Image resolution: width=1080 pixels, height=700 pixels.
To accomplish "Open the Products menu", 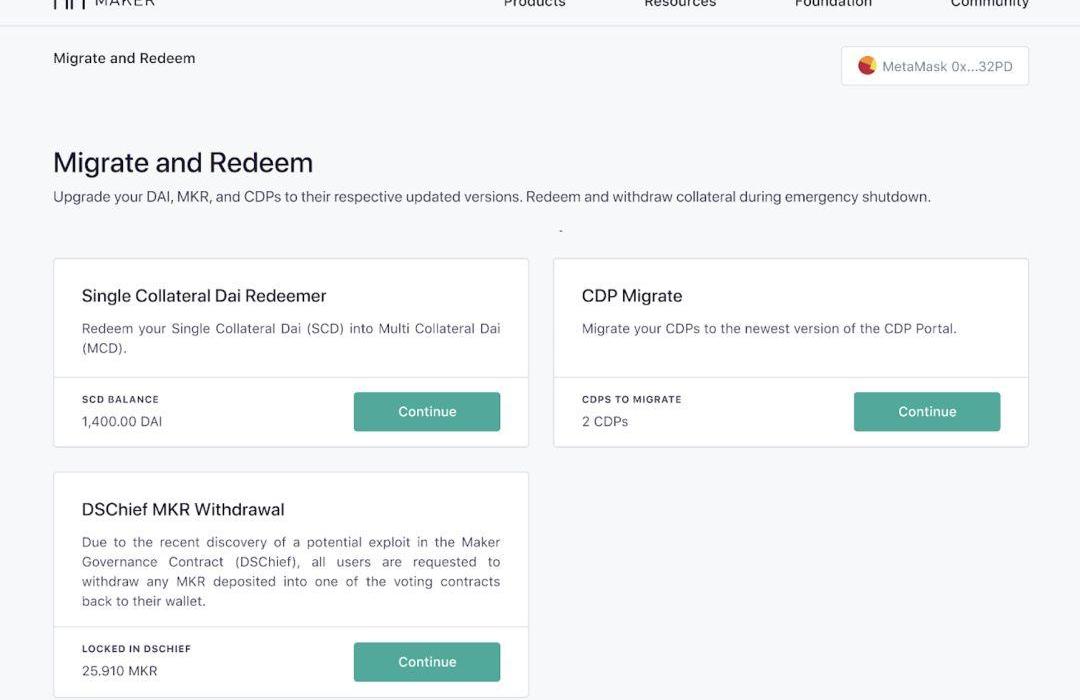I will point(534,4).
